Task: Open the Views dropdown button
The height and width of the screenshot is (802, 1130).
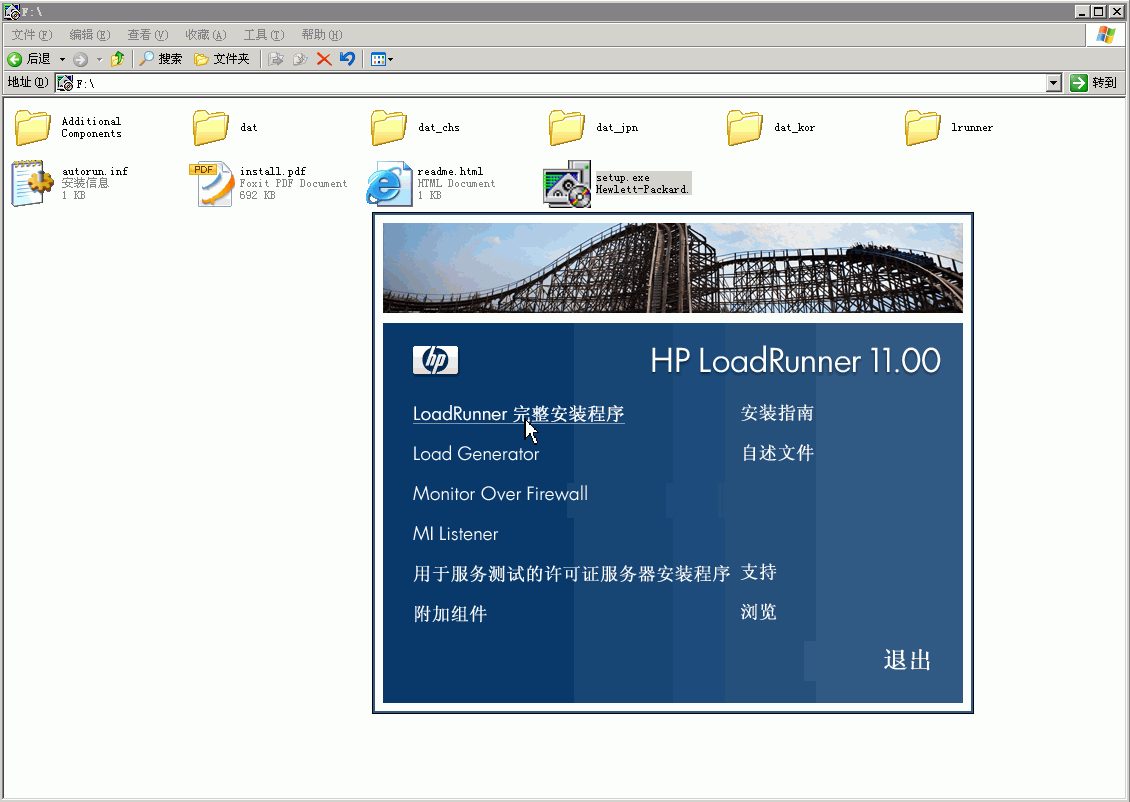Action: click(381, 59)
